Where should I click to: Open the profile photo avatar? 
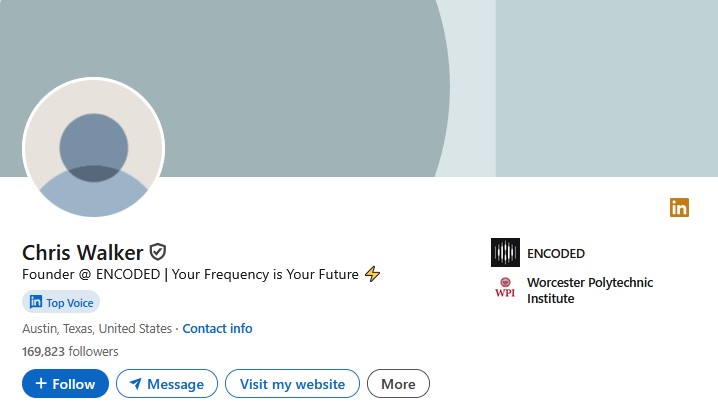pyautogui.click(x=93, y=148)
